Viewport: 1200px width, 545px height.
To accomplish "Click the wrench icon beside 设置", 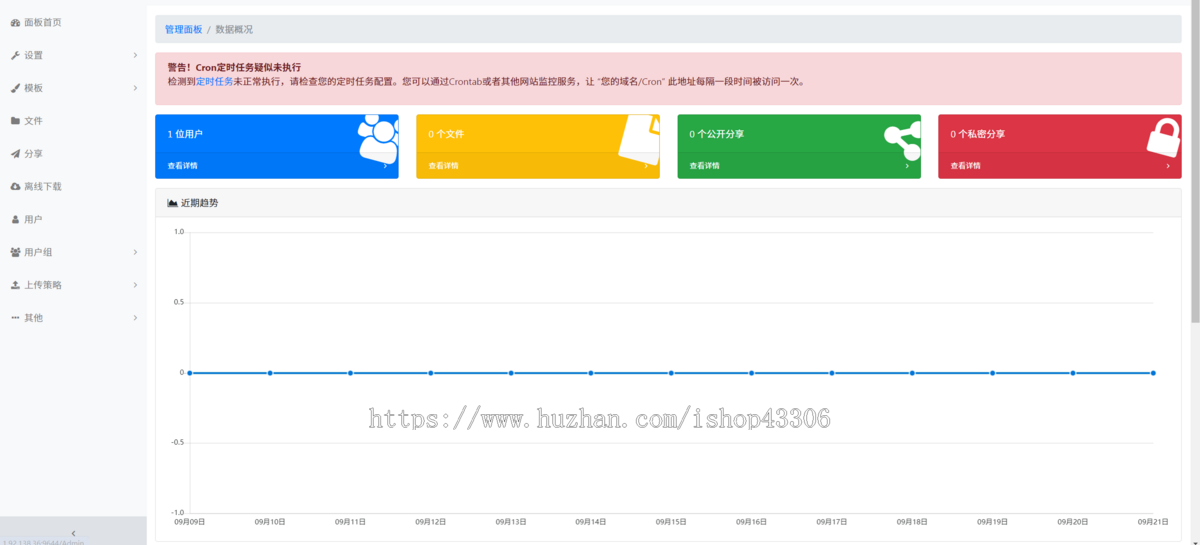I will click(x=15, y=55).
